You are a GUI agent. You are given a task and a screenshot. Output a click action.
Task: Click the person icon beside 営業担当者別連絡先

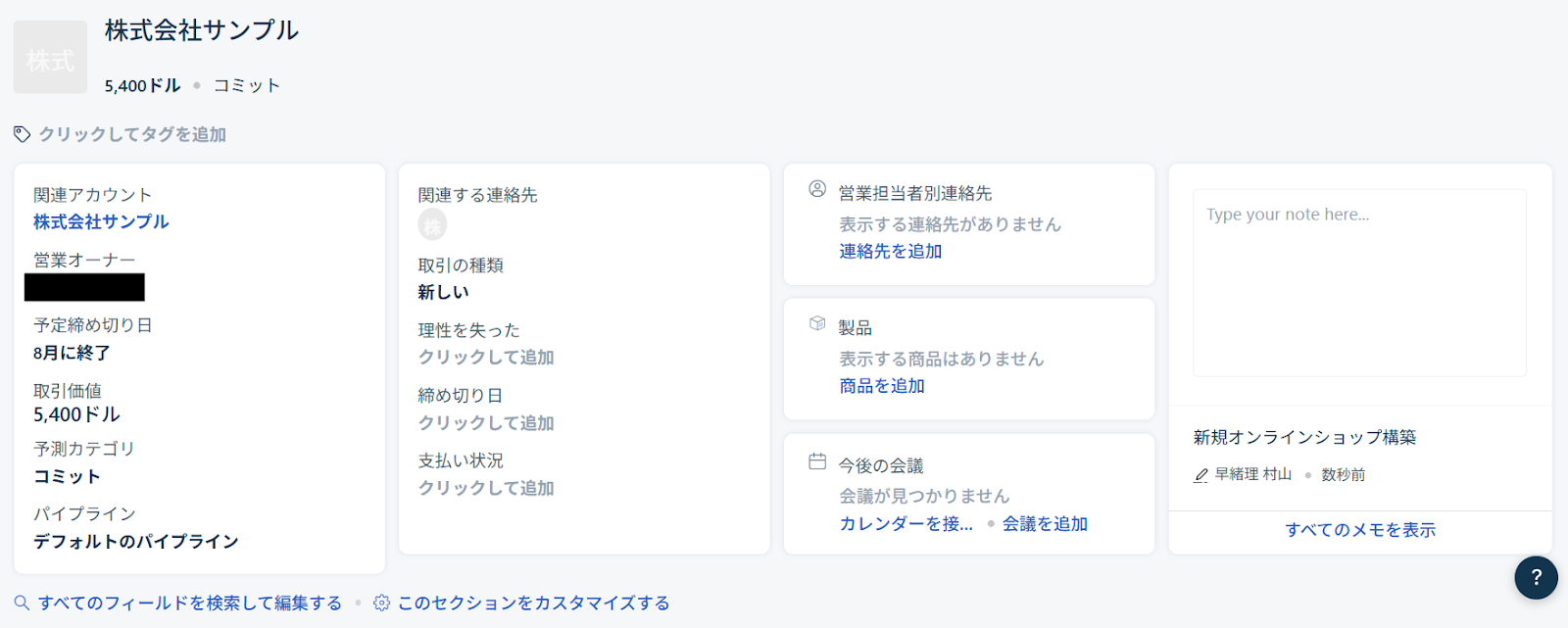[x=817, y=189]
